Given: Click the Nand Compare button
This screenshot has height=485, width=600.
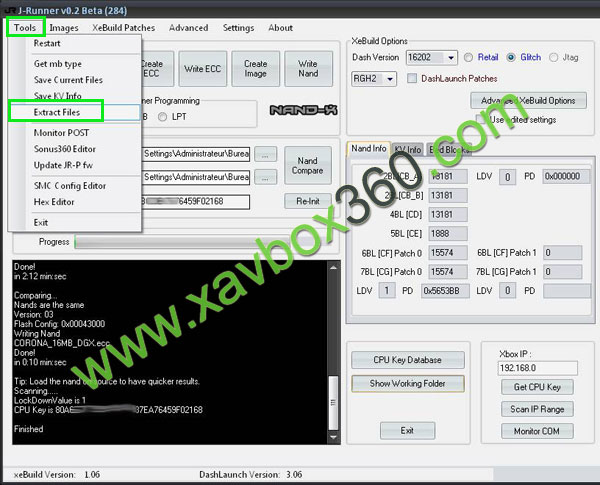Looking at the screenshot, I should click(x=308, y=166).
